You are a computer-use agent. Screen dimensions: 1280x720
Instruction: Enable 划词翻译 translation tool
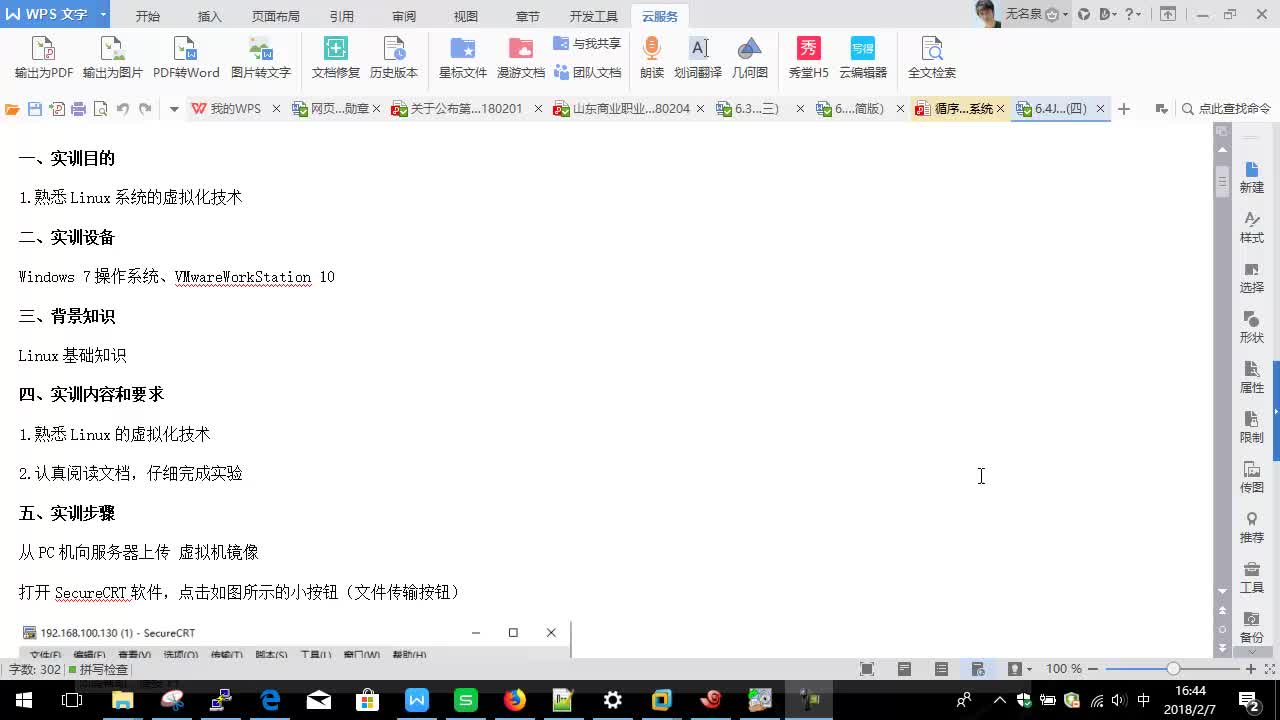click(698, 58)
